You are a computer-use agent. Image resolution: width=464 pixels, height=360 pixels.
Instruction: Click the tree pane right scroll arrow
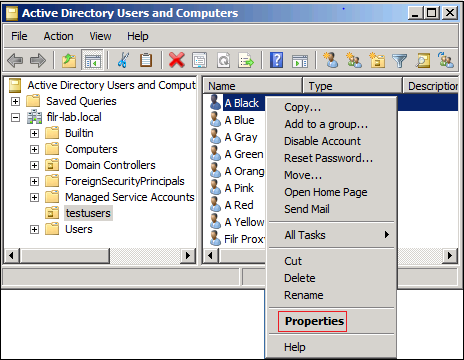point(188,256)
